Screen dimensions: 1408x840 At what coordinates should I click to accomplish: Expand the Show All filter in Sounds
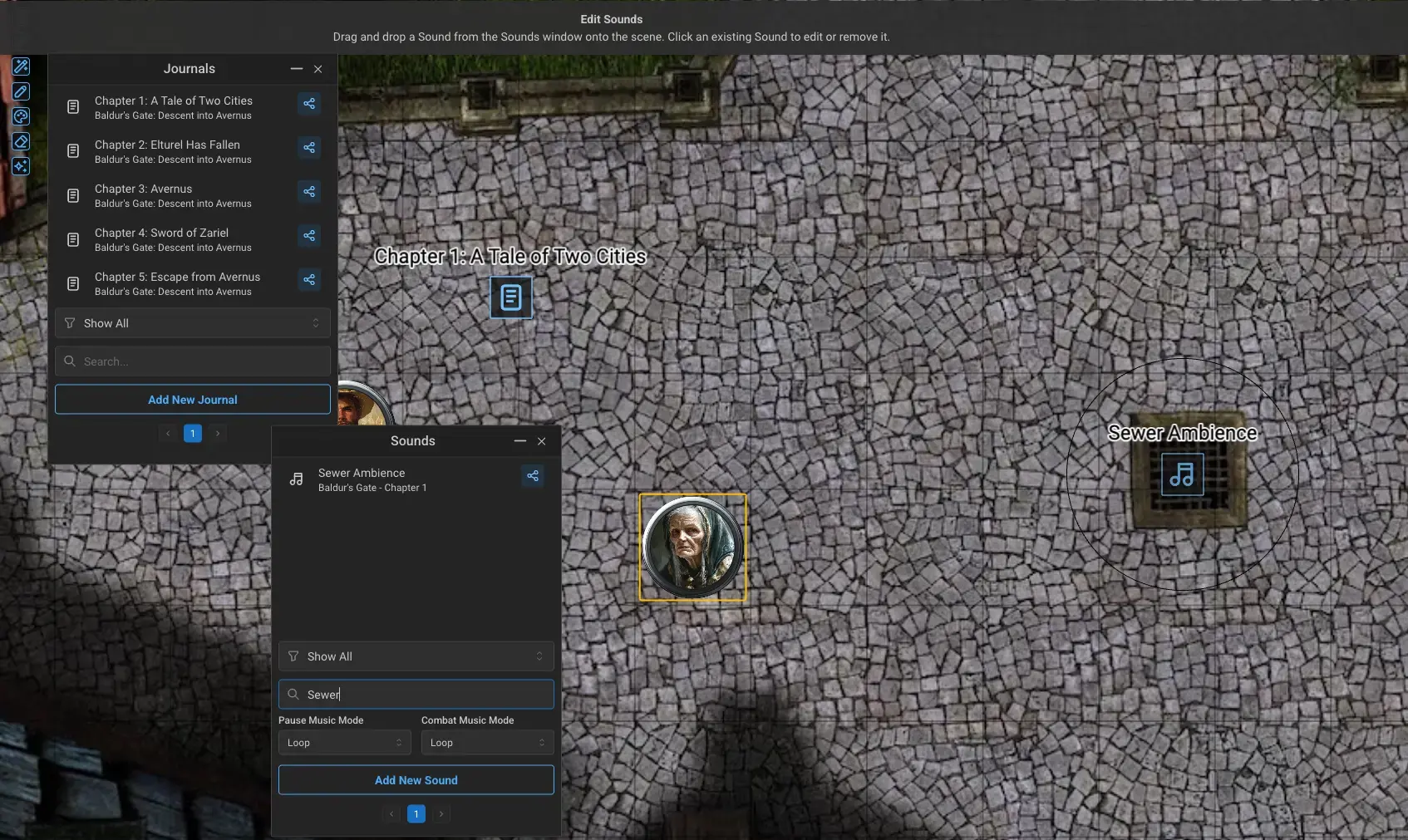[416, 656]
